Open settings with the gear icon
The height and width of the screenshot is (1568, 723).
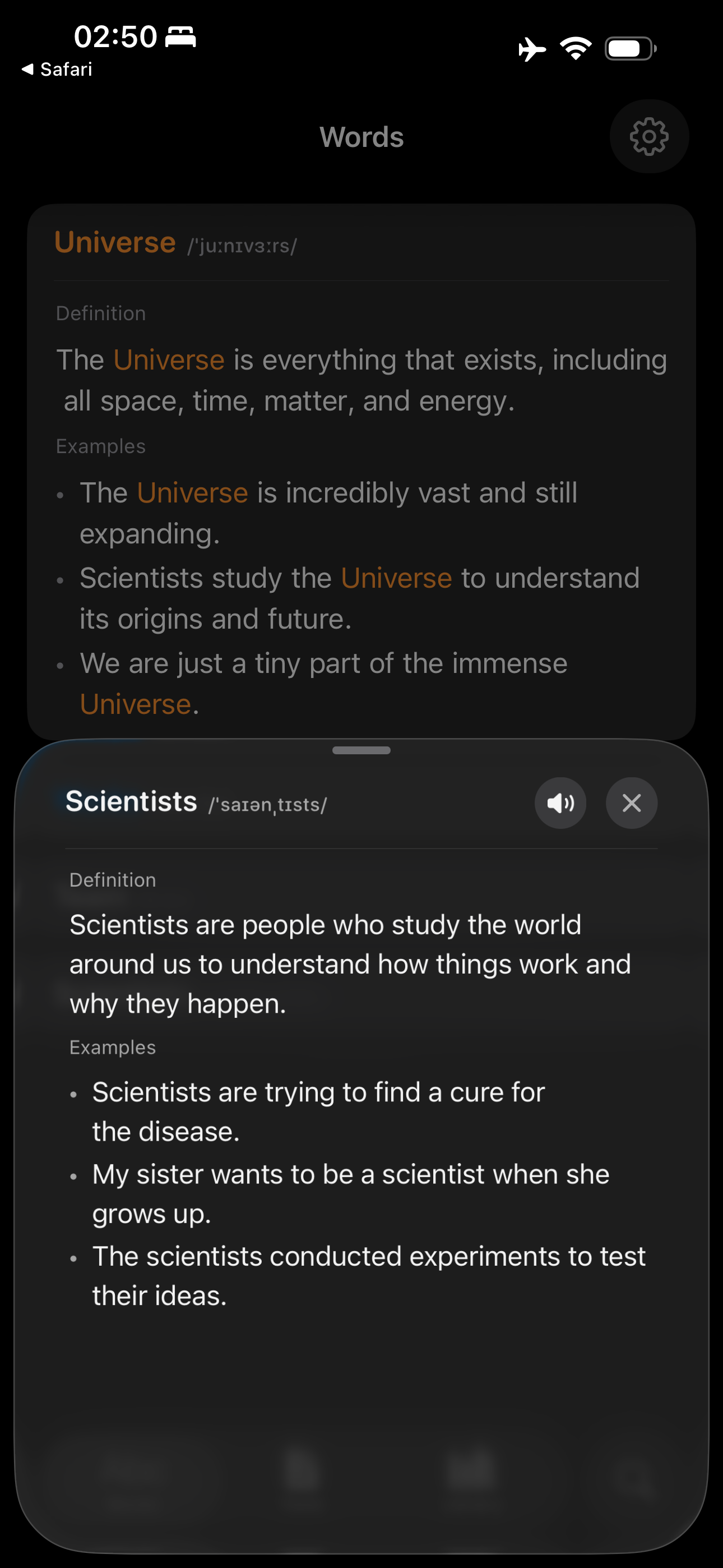click(x=649, y=136)
